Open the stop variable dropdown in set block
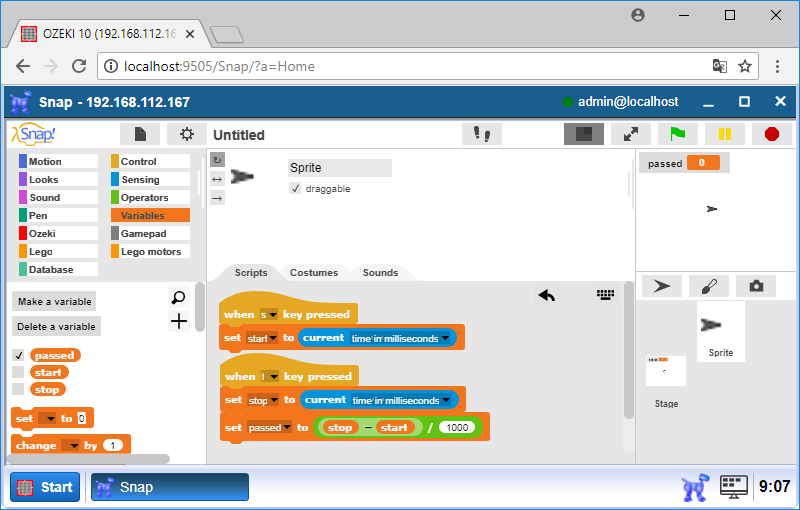 pos(274,400)
